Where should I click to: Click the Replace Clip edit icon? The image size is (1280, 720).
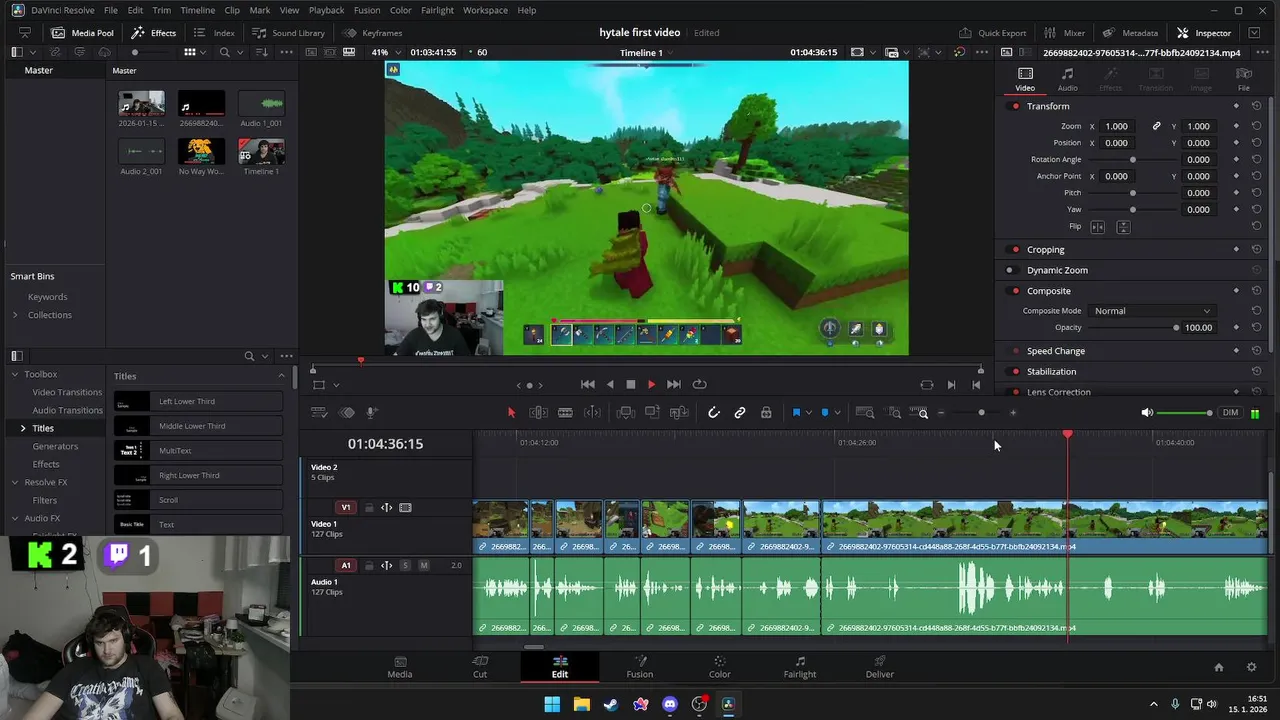(x=679, y=412)
